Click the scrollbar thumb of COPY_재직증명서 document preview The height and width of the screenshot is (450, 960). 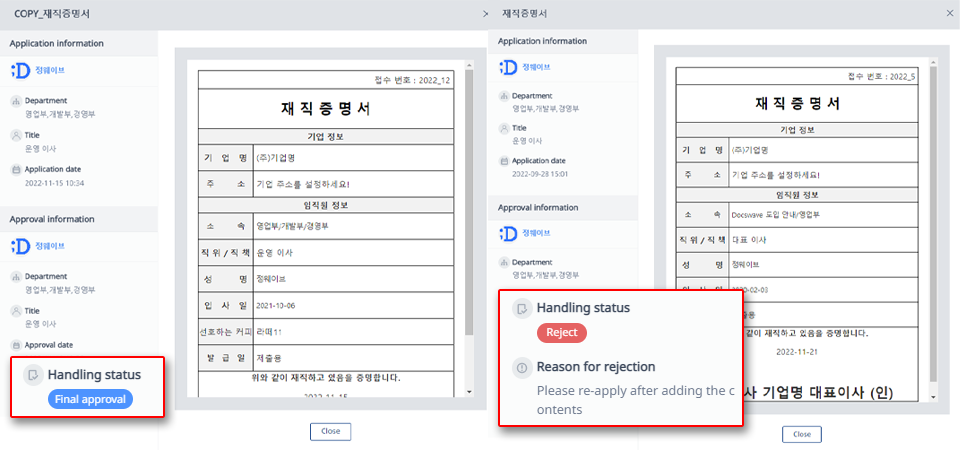[x=469, y=203]
